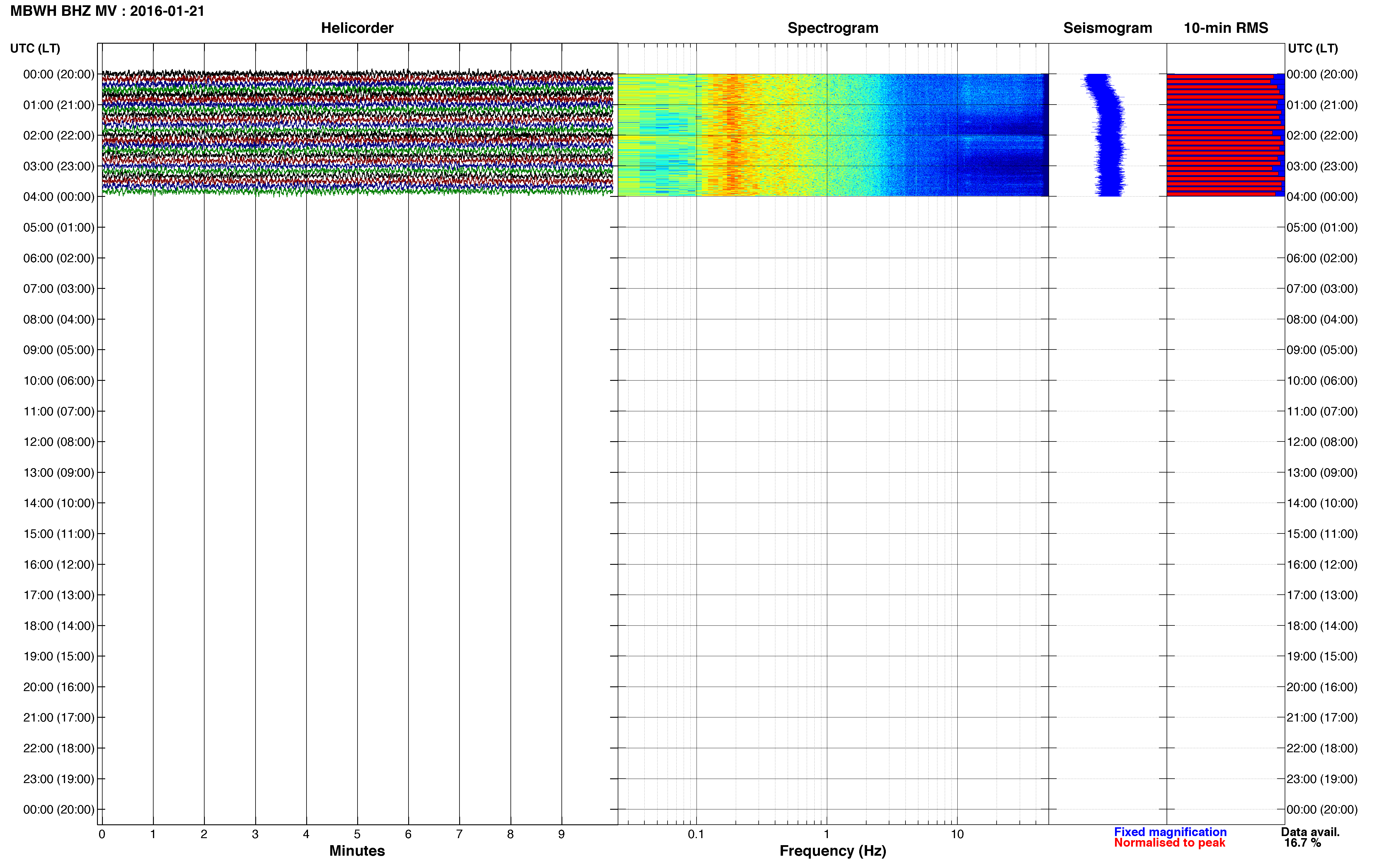Click minute tick label 0
This screenshot has height=868, width=1389.
[x=102, y=835]
